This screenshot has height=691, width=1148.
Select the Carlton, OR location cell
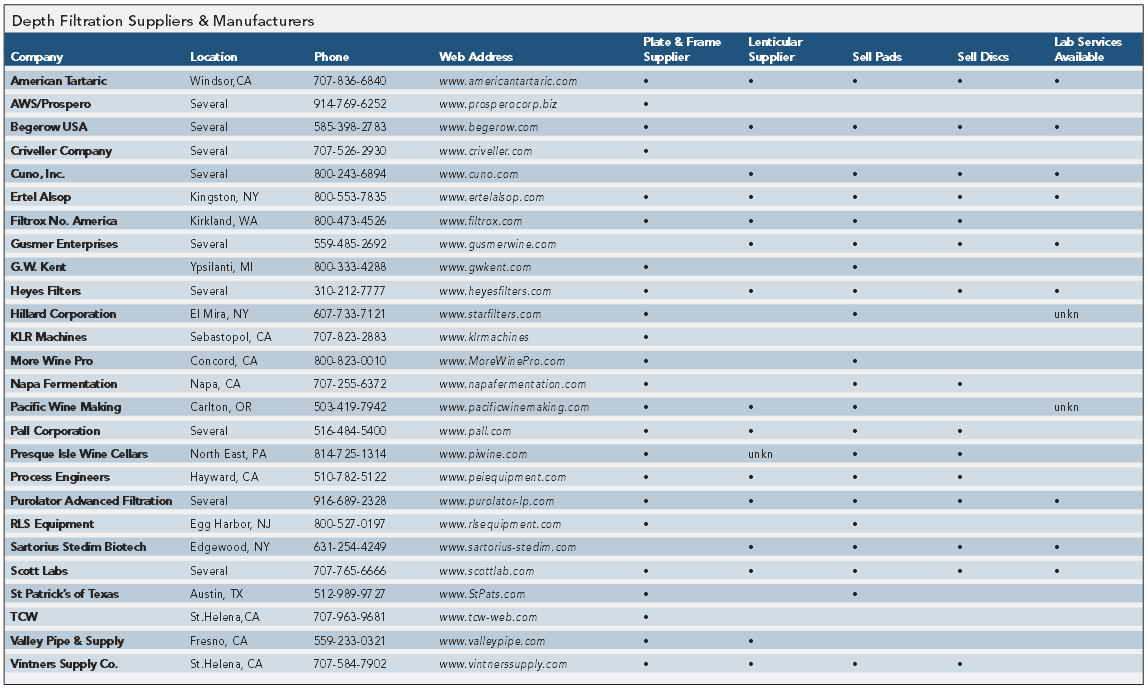pyautogui.click(x=220, y=408)
